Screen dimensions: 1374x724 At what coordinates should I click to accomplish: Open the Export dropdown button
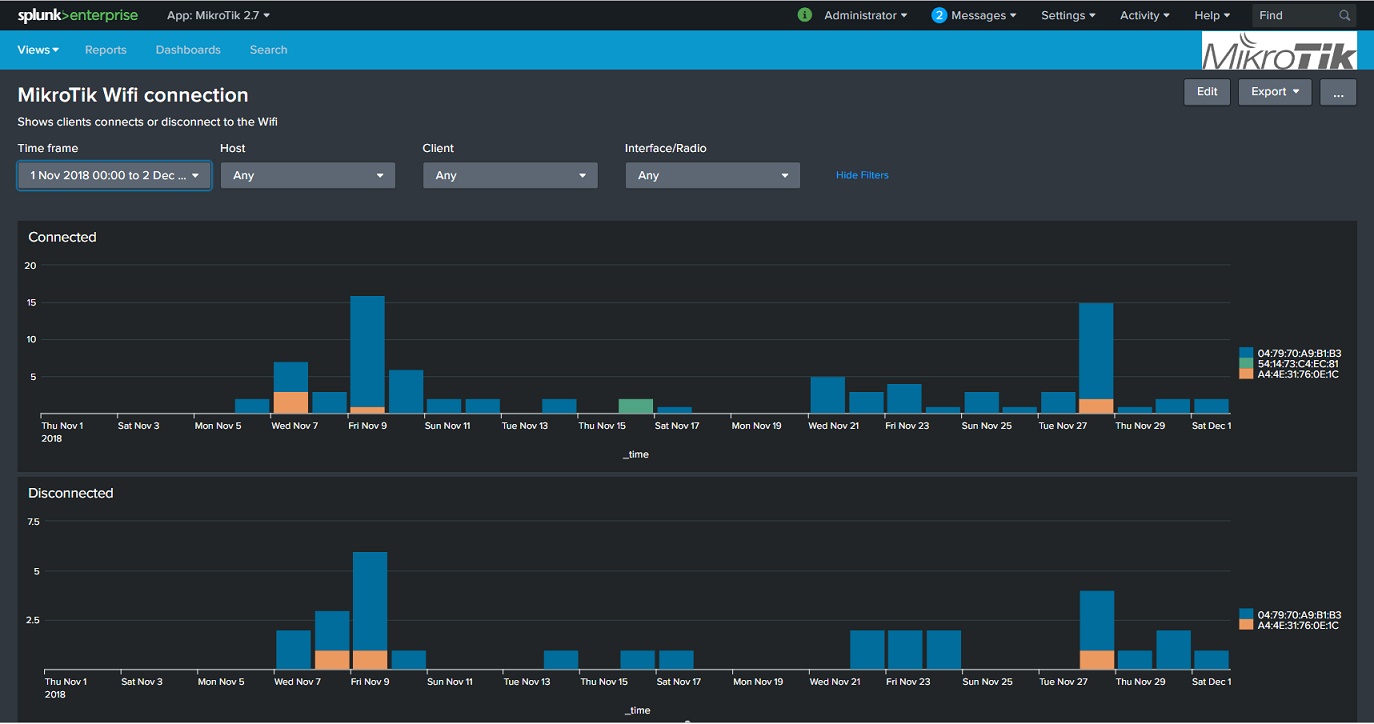1275,92
